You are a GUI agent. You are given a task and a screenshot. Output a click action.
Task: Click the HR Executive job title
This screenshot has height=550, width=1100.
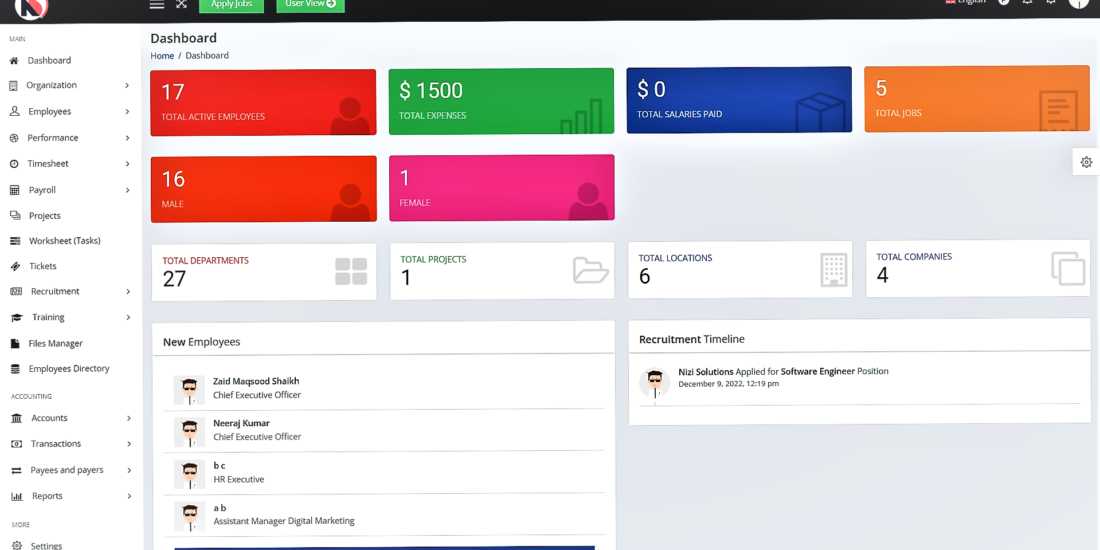click(239, 480)
